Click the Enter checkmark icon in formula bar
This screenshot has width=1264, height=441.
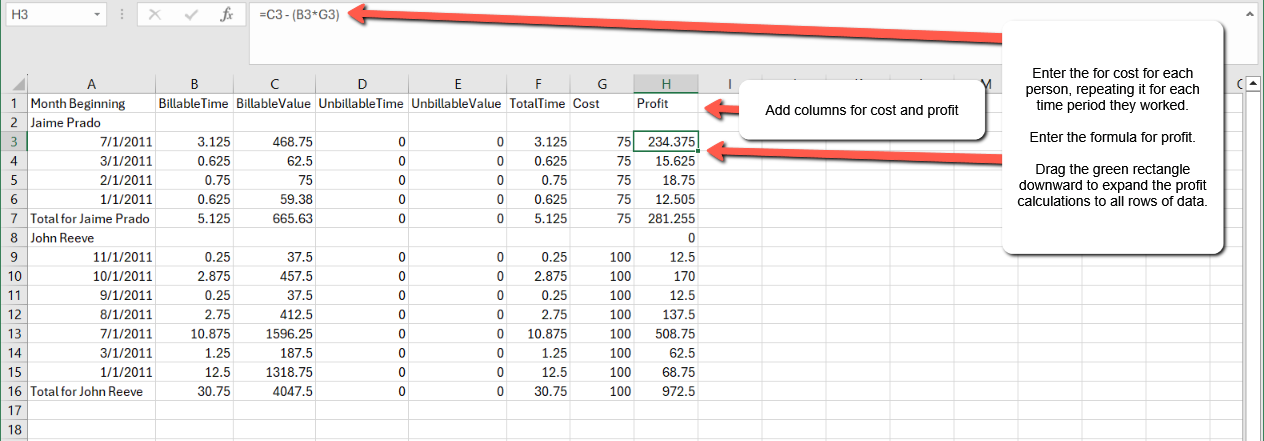191,15
